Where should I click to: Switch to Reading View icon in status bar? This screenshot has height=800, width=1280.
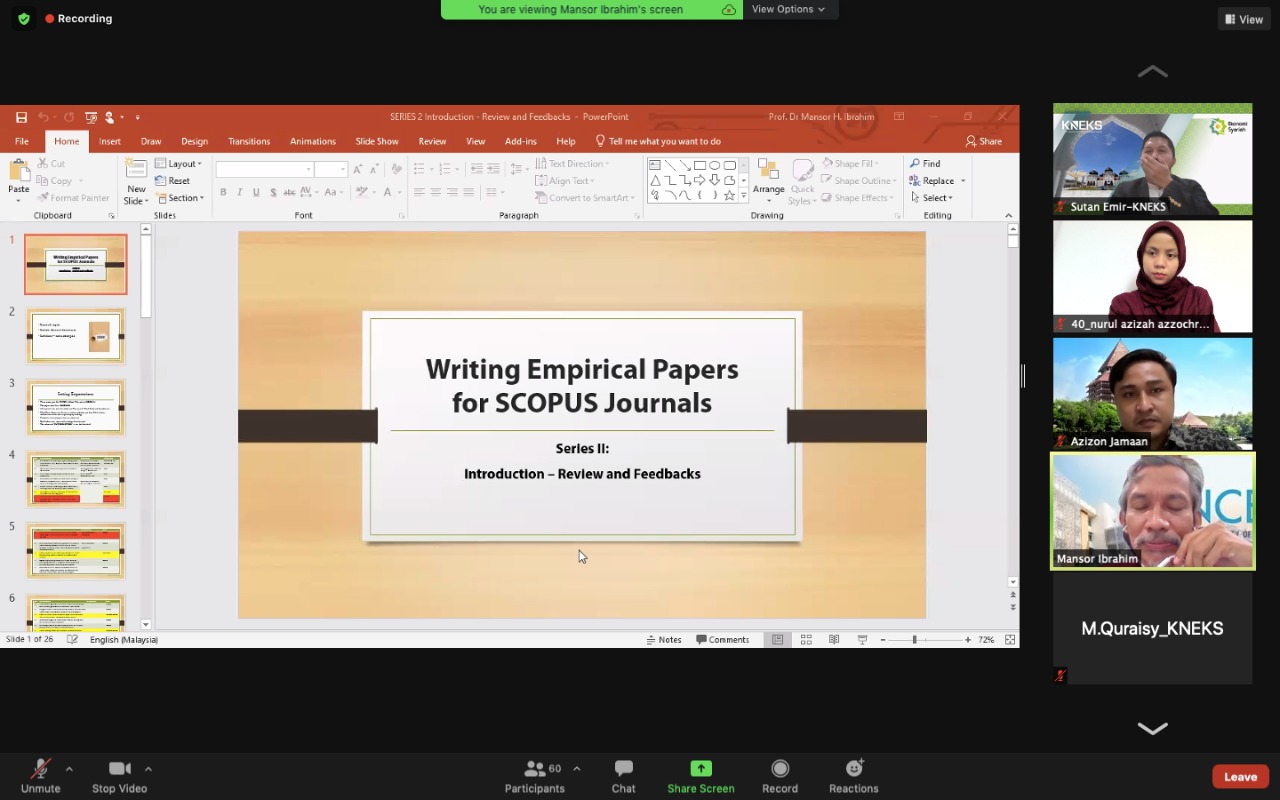(x=834, y=640)
